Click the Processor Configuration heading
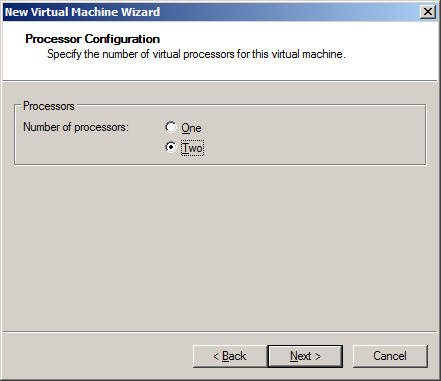 (93, 39)
